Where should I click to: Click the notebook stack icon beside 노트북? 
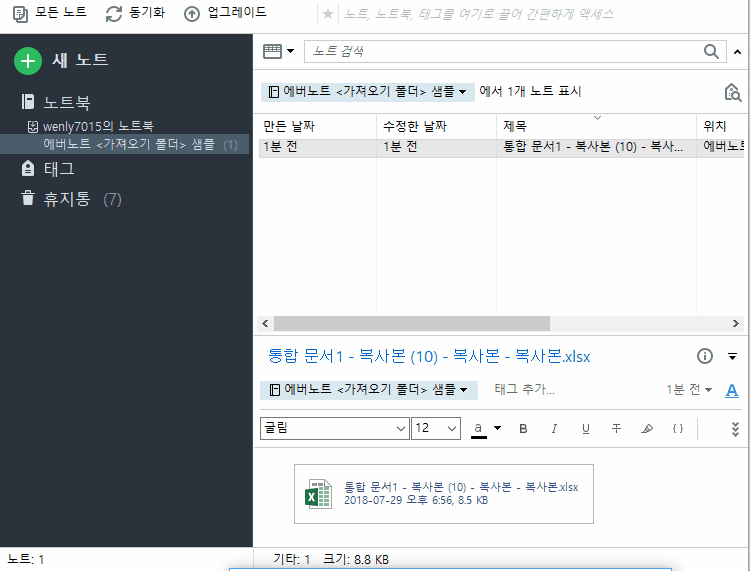click(28, 101)
